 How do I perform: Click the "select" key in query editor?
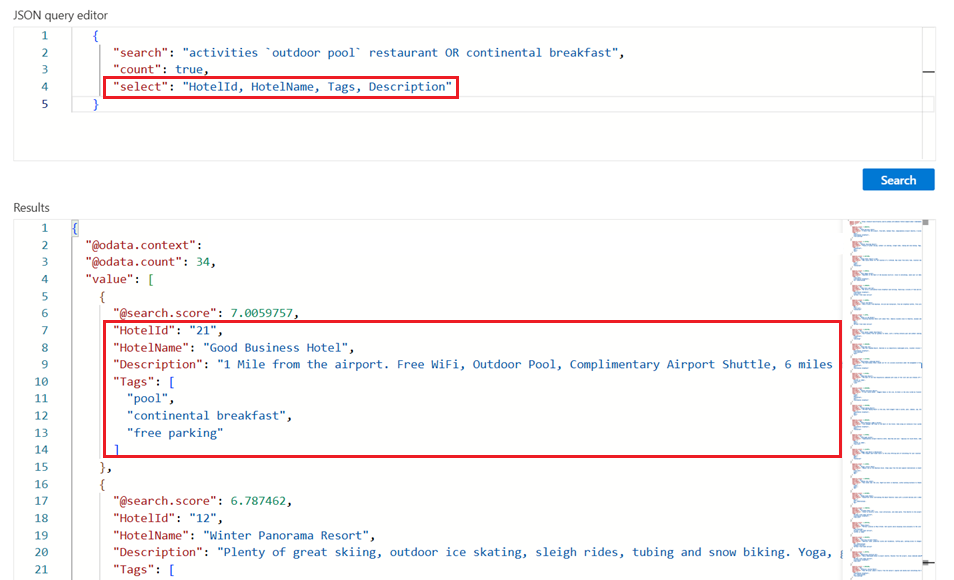(141, 86)
